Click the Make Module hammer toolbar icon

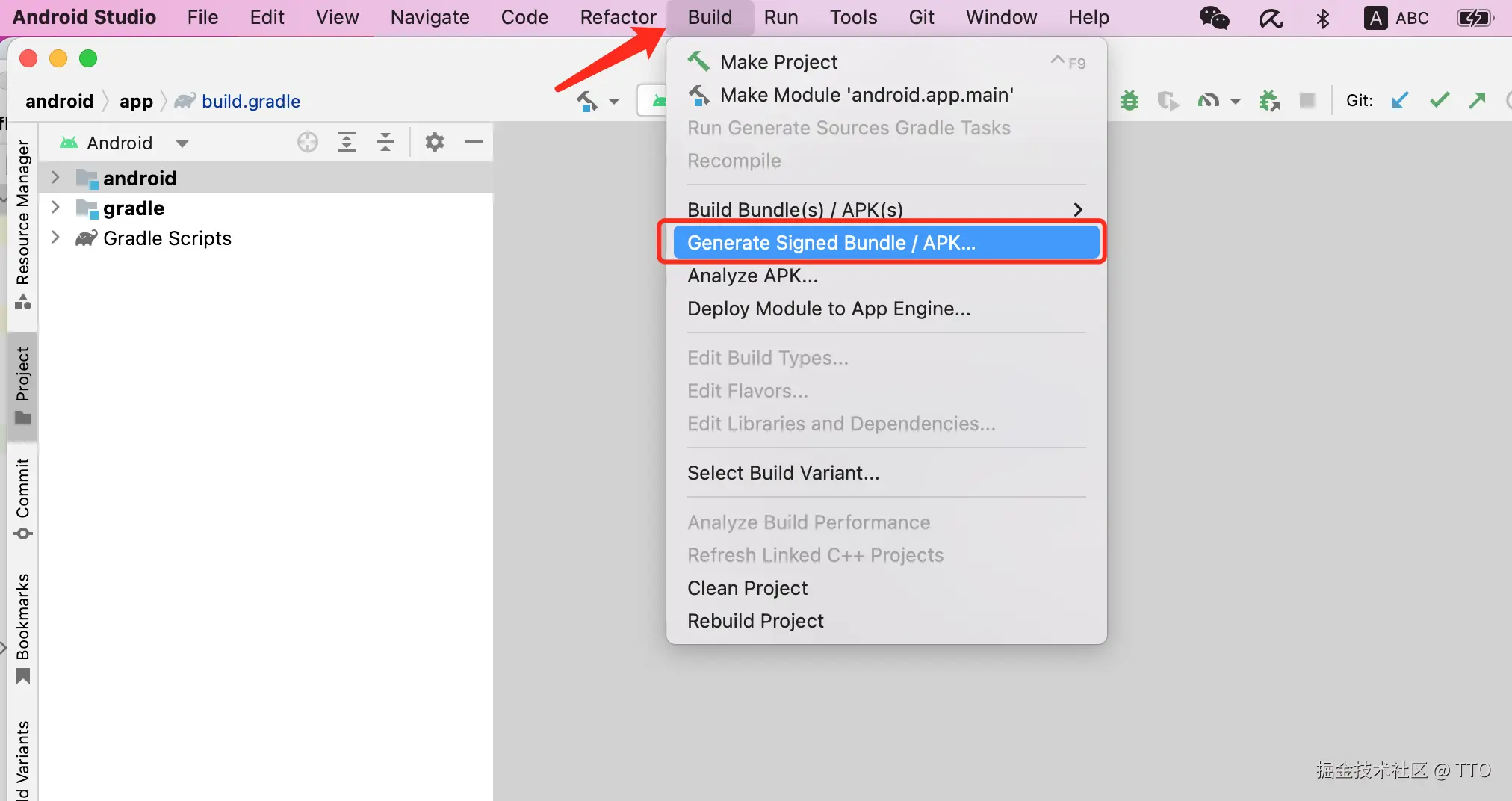[x=586, y=101]
